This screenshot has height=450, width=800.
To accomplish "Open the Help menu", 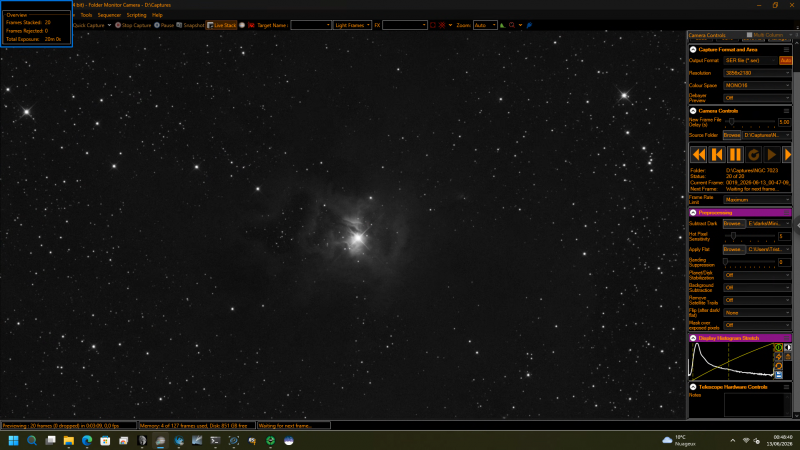I will click(157, 15).
